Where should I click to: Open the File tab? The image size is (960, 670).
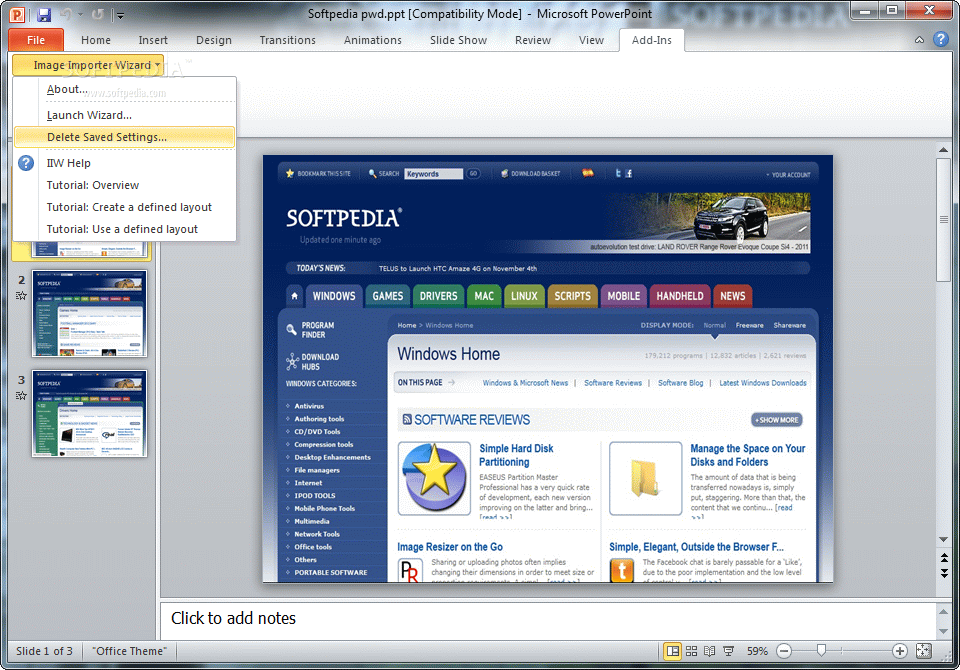coord(36,40)
